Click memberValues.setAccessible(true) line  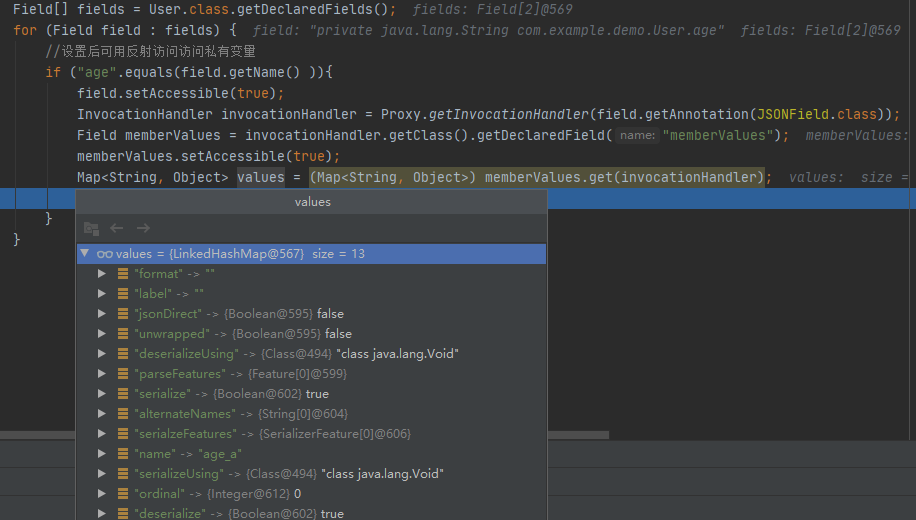[209, 156]
